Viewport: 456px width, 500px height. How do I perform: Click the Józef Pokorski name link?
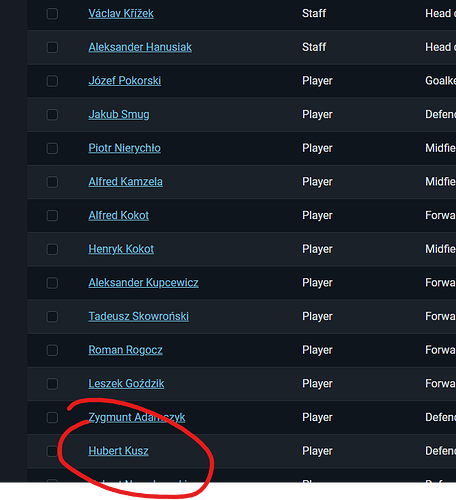(125, 81)
